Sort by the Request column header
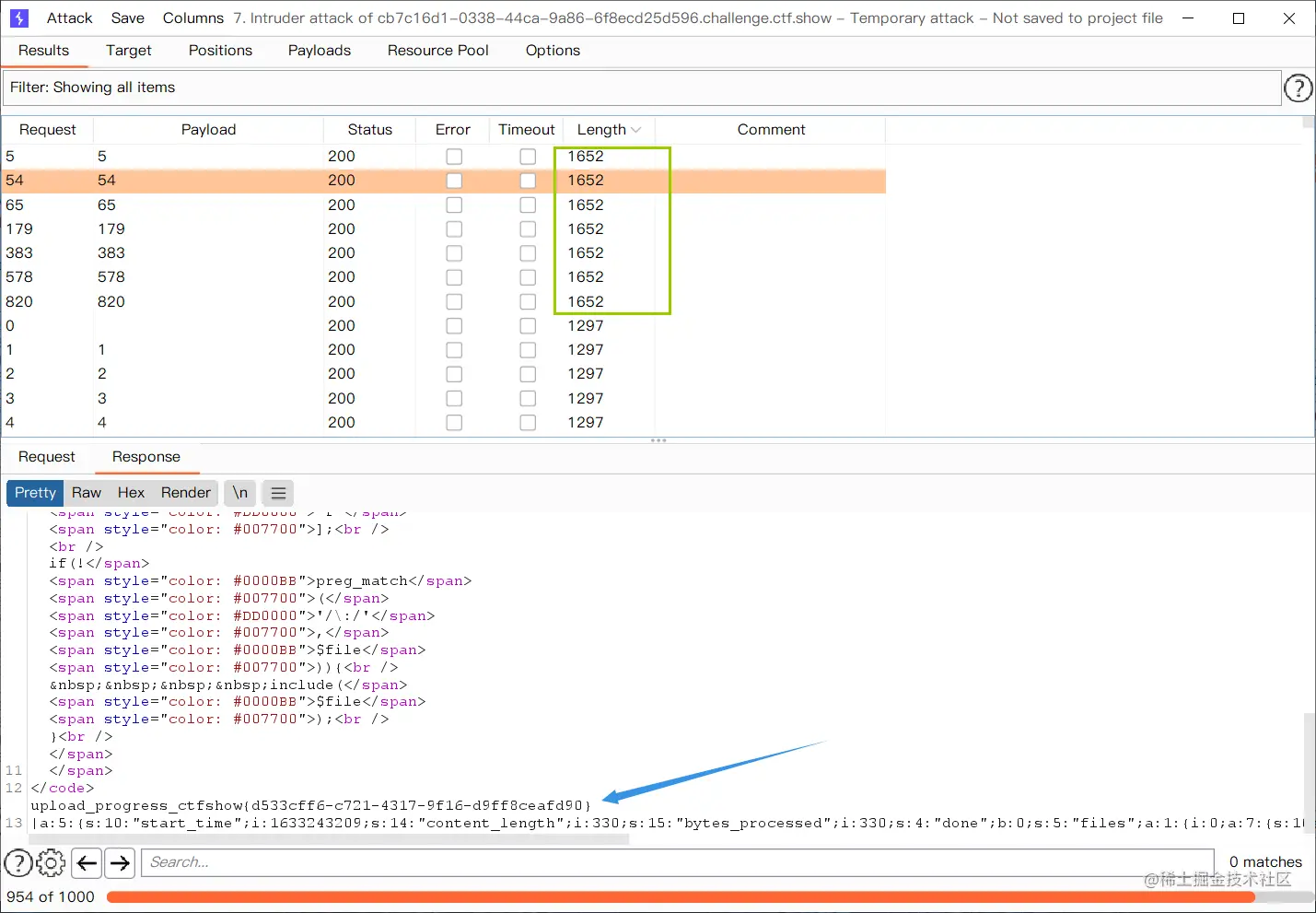Viewport: 1316px width, 913px height. pos(48,130)
